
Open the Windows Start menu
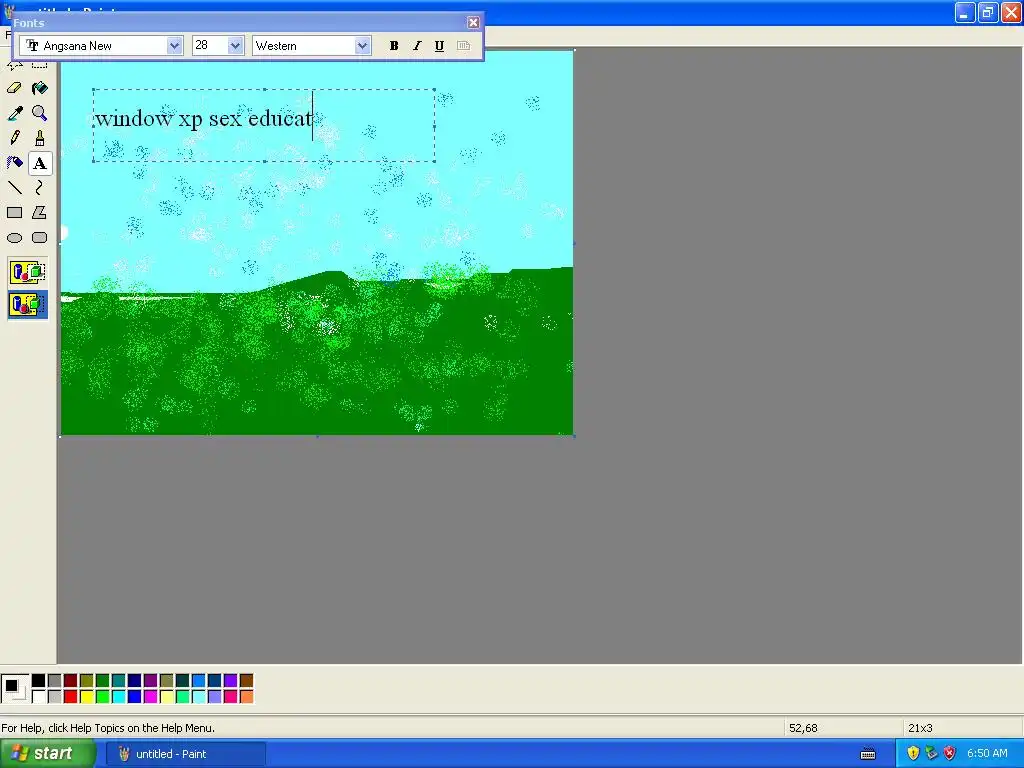coord(47,754)
